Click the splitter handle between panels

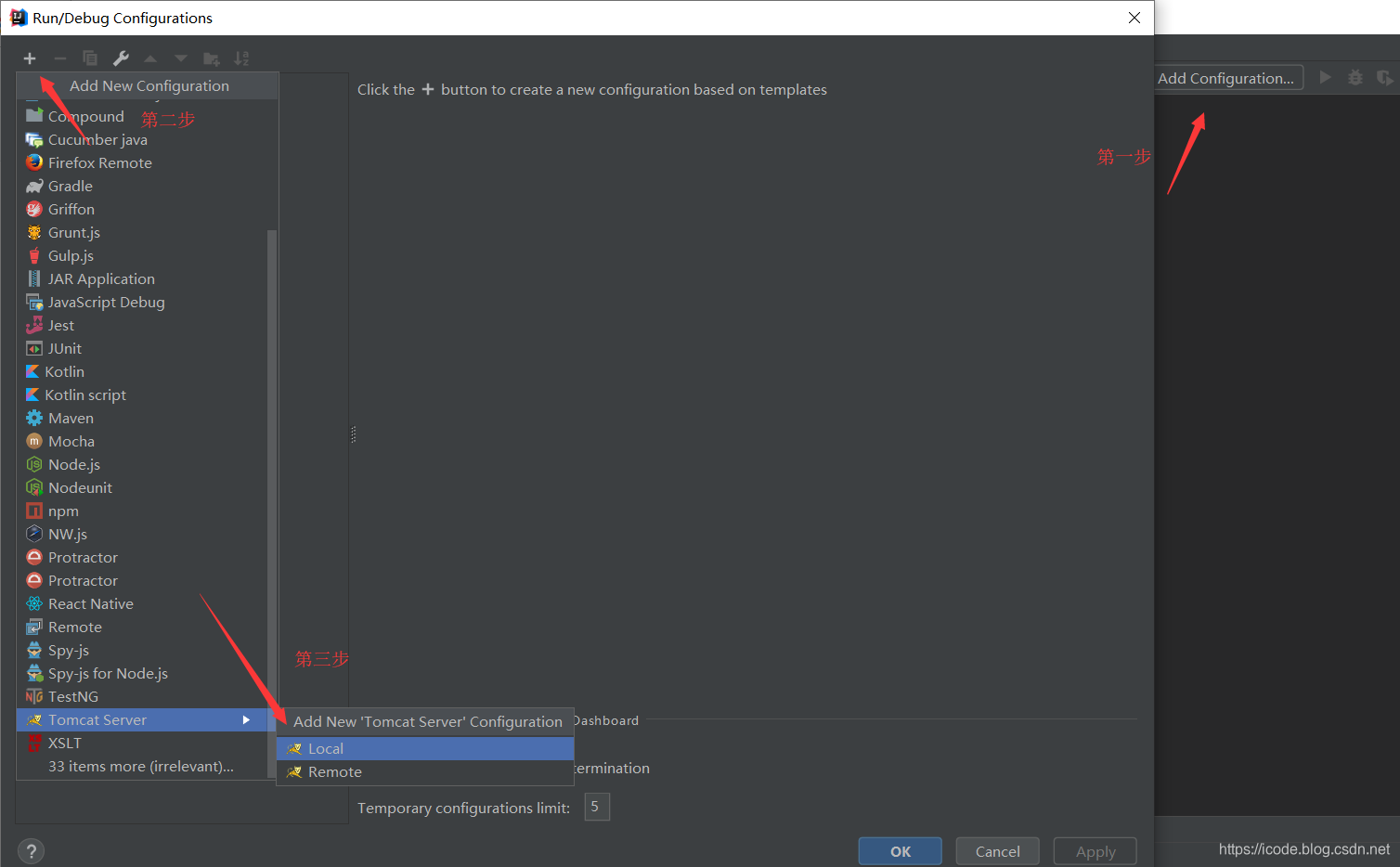coord(353,434)
